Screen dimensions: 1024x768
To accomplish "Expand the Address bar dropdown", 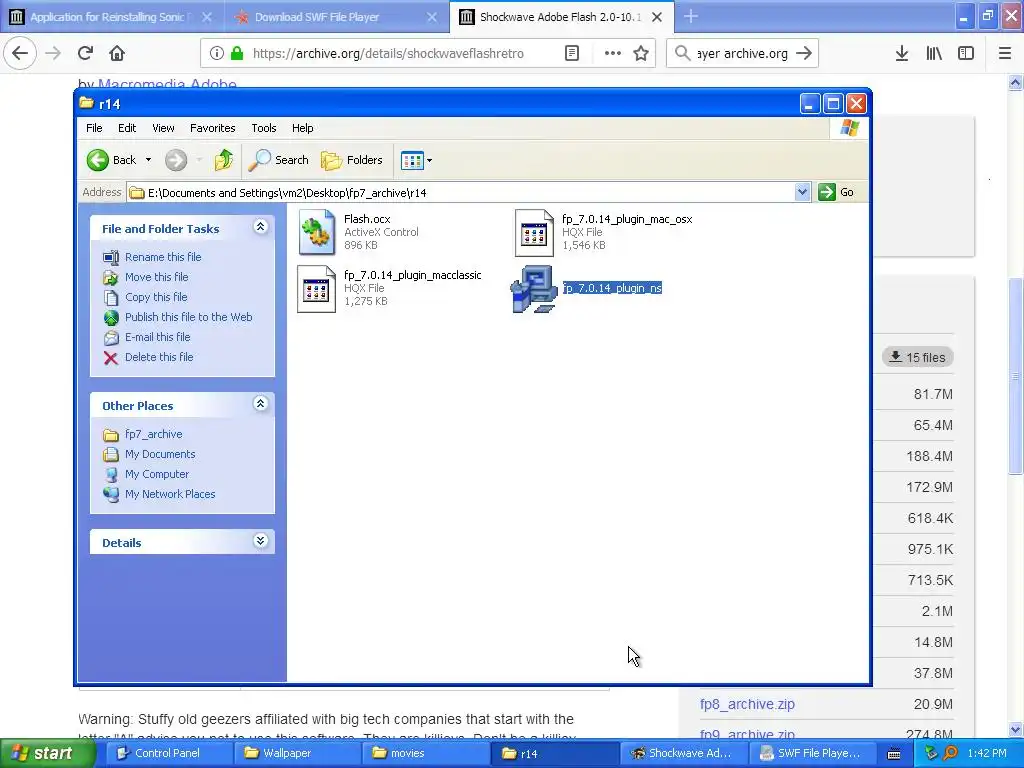I will click(802, 192).
